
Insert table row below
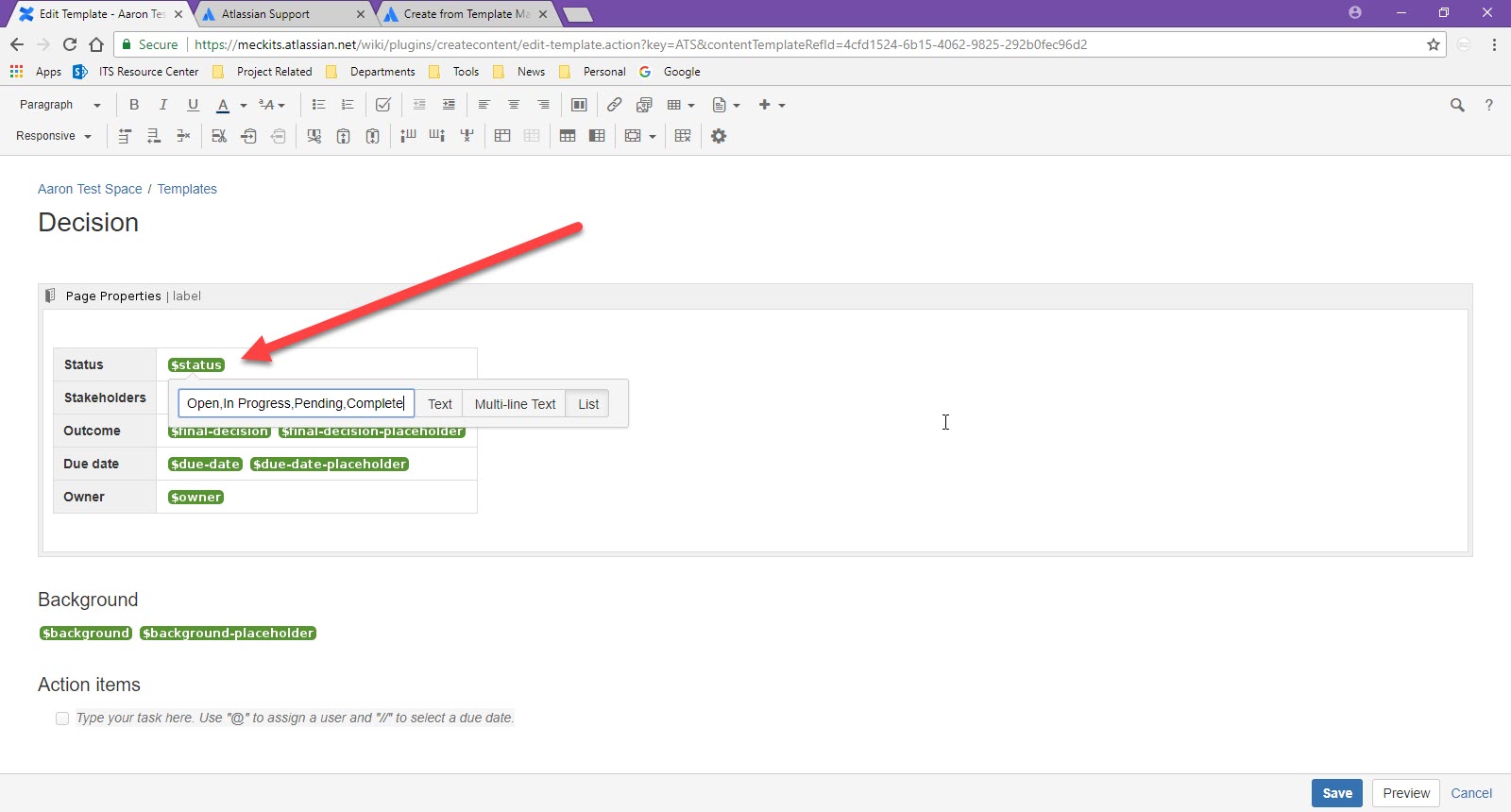154,136
